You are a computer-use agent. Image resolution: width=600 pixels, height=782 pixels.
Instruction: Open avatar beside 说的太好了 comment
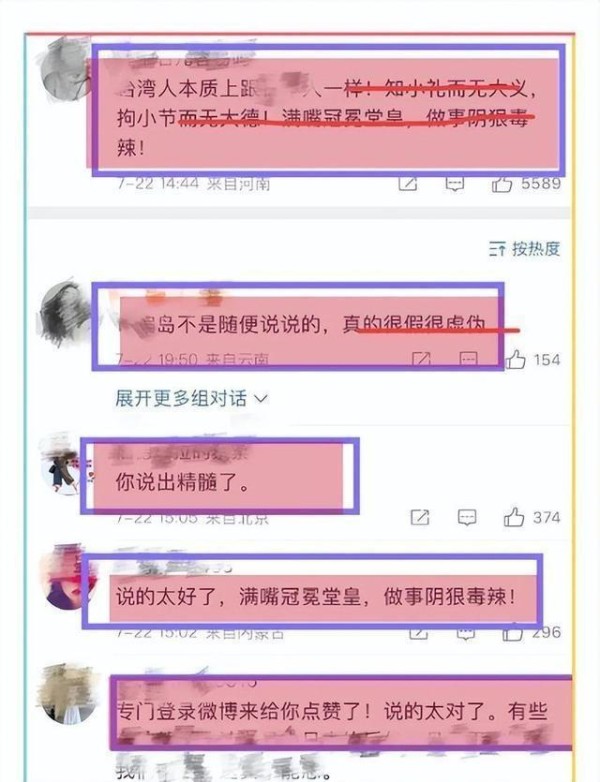point(65,579)
